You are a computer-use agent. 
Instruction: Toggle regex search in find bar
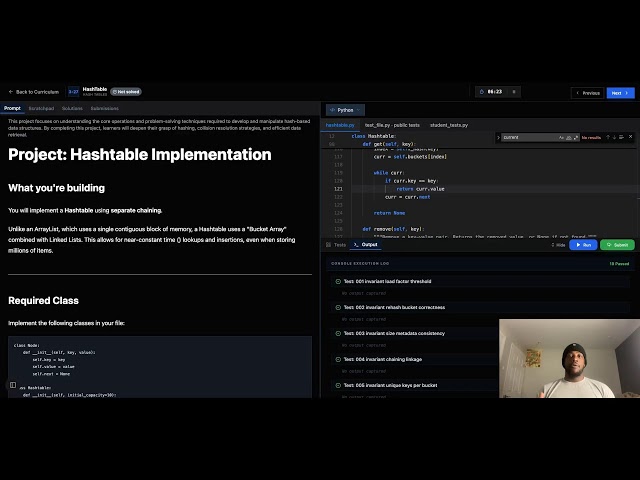[x=576, y=138]
